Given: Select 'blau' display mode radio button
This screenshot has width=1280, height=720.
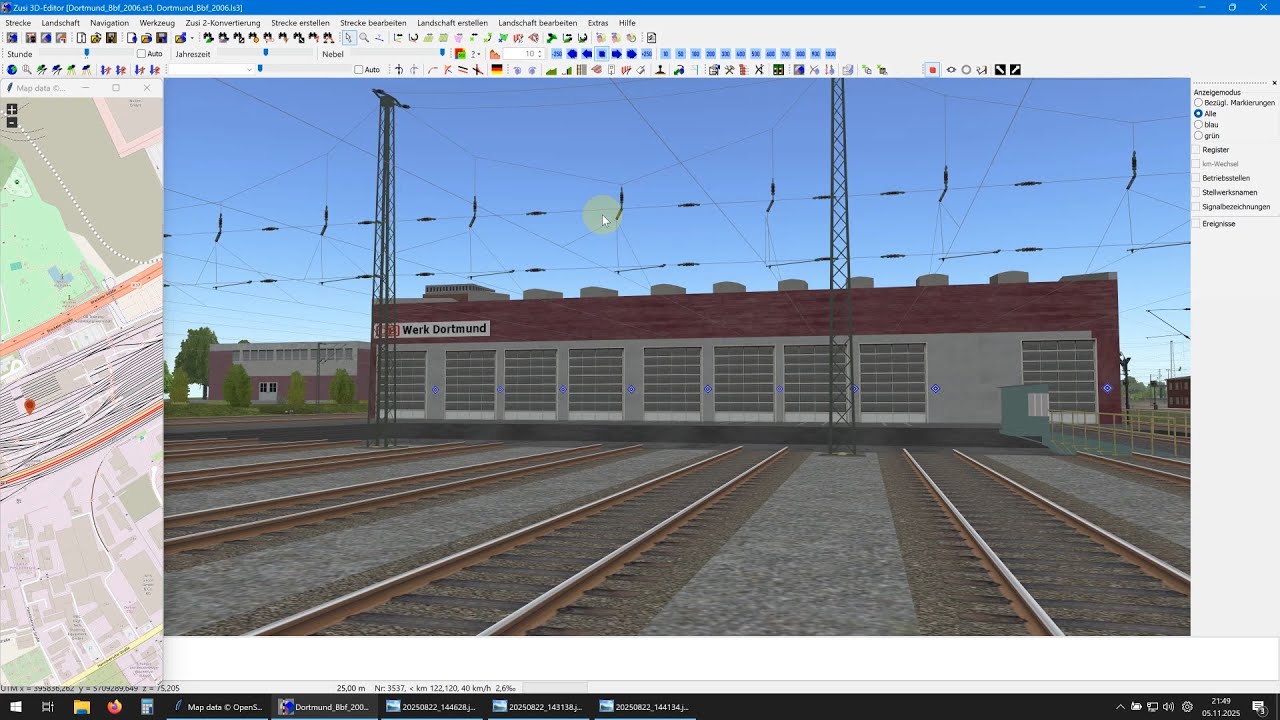Looking at the screenshot, I should pos(1199,125).
